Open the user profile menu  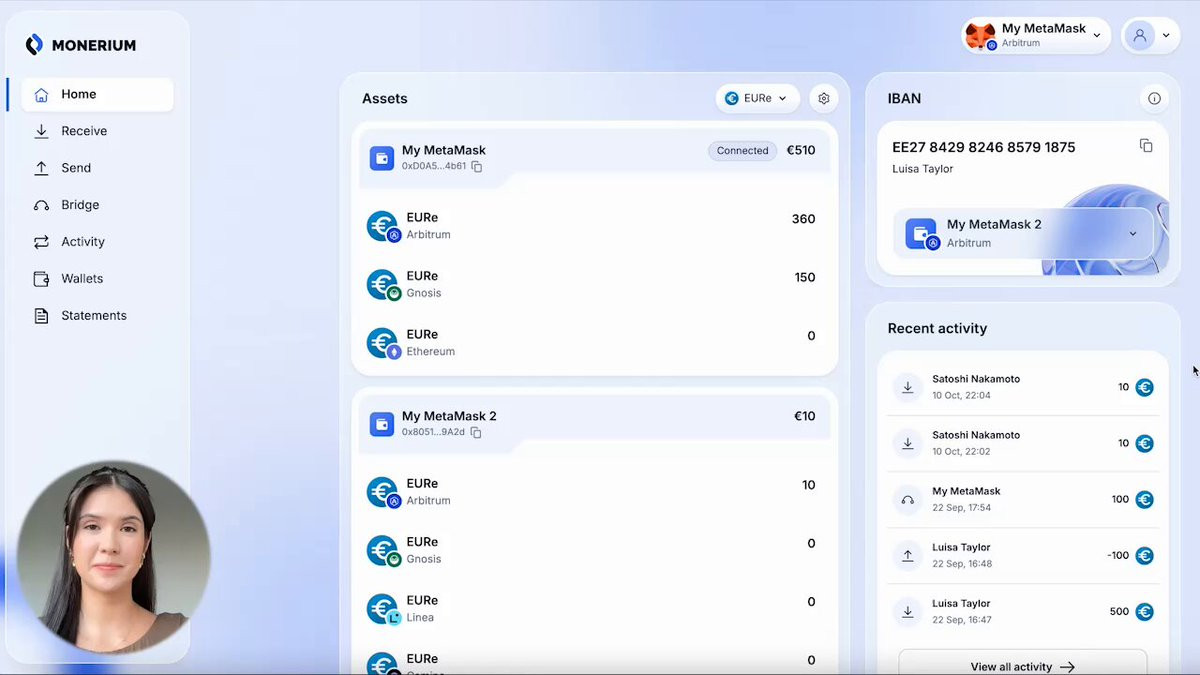click(1151, 35)
